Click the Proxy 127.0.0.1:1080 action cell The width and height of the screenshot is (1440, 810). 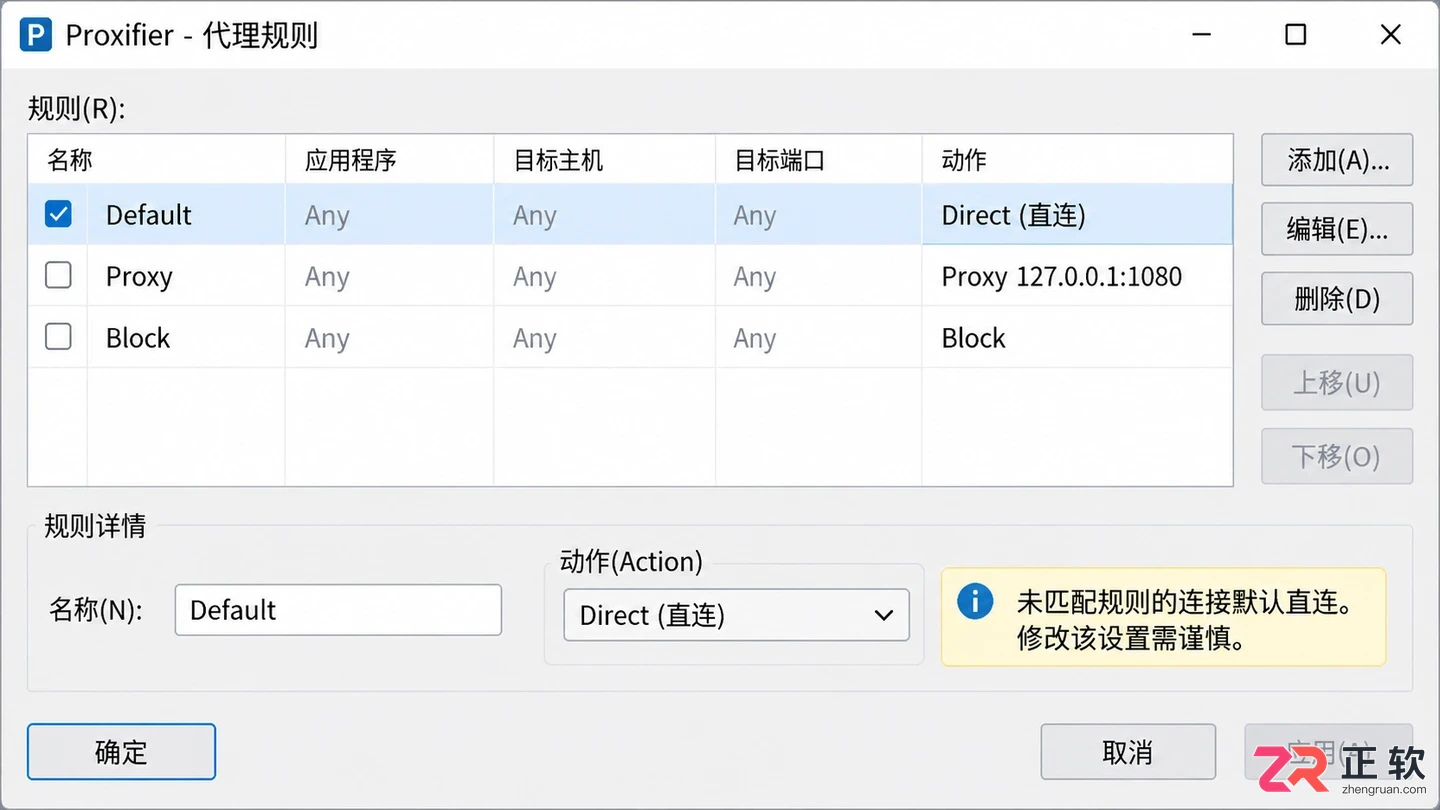1077,276
